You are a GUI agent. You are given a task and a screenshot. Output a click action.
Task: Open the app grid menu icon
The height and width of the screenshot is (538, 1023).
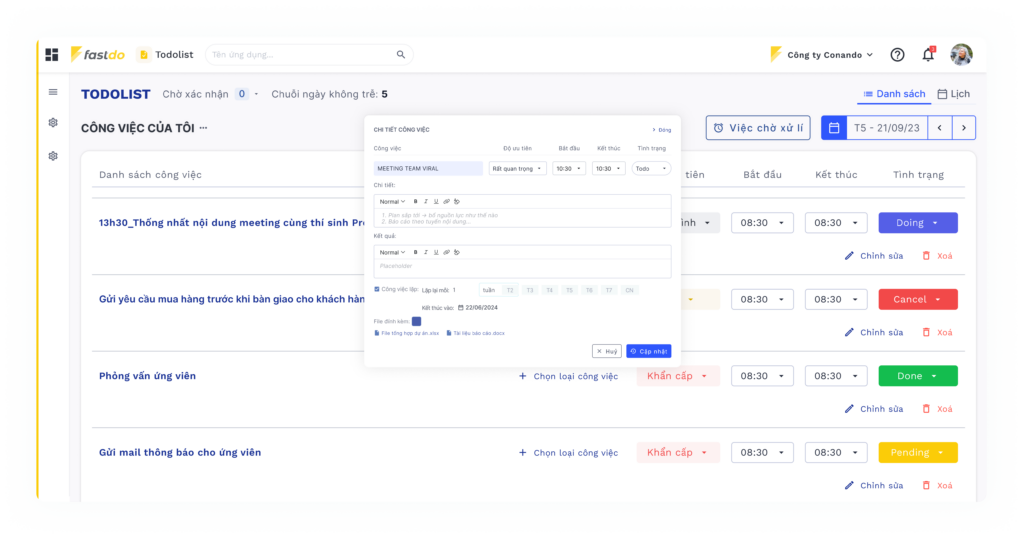coord(52,55)
